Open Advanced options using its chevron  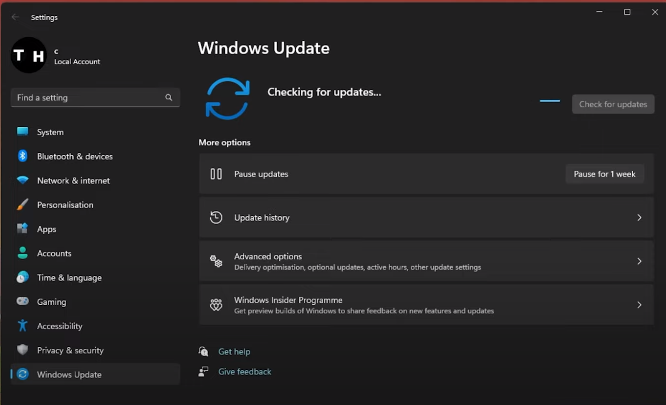[x=639, y=261]
